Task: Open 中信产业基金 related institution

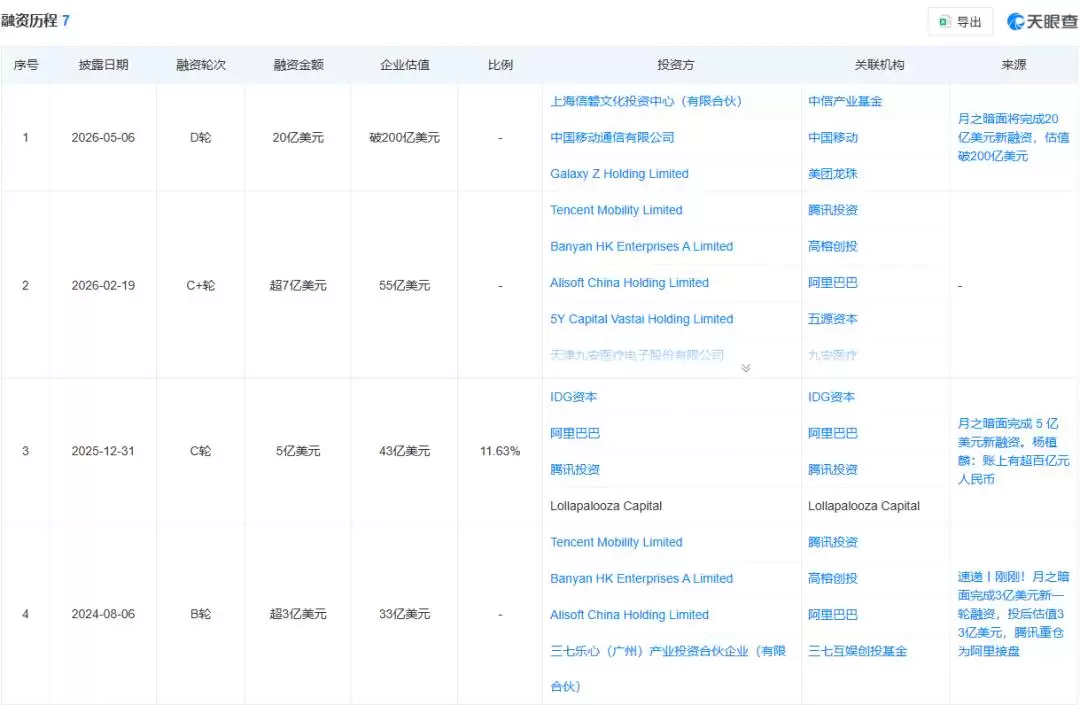Action: click(844, 101)
